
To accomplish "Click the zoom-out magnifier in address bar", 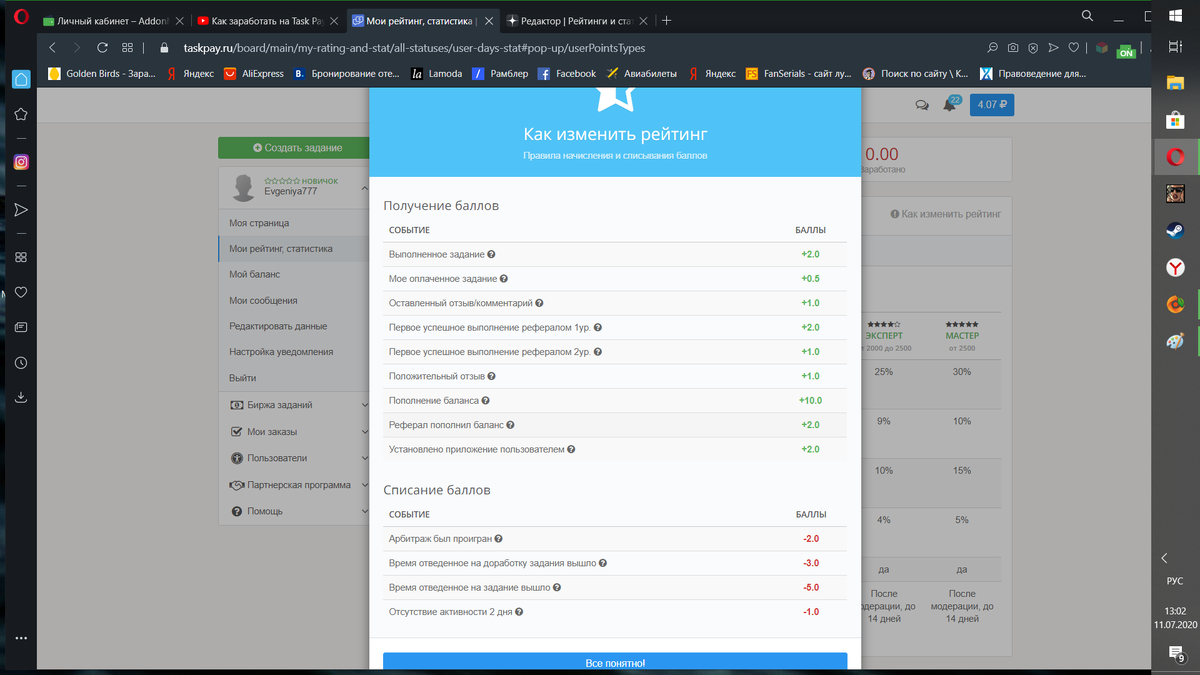I will click(x=992, y=47).
